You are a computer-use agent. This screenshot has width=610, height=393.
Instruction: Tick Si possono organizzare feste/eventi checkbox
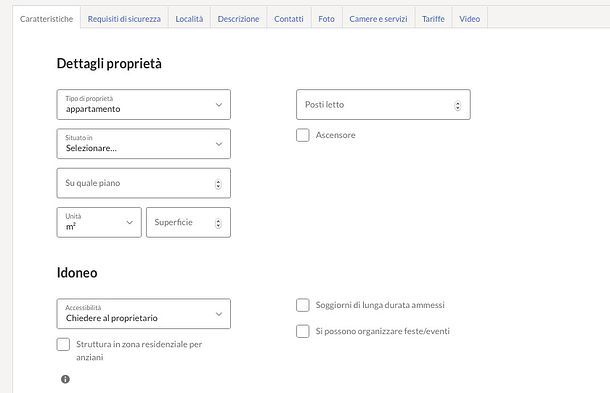[x=303, y=331]
